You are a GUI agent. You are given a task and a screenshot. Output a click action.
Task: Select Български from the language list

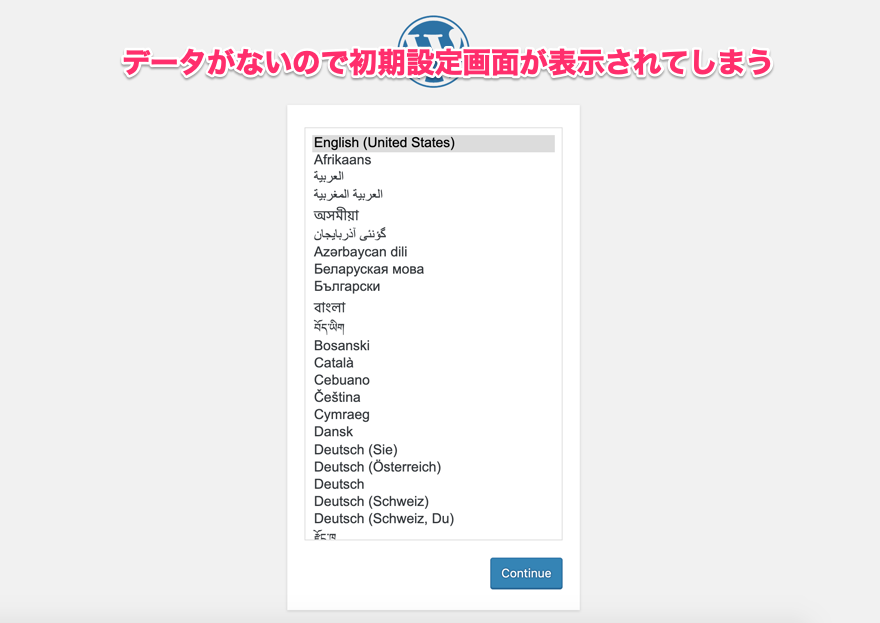point(346,287)
